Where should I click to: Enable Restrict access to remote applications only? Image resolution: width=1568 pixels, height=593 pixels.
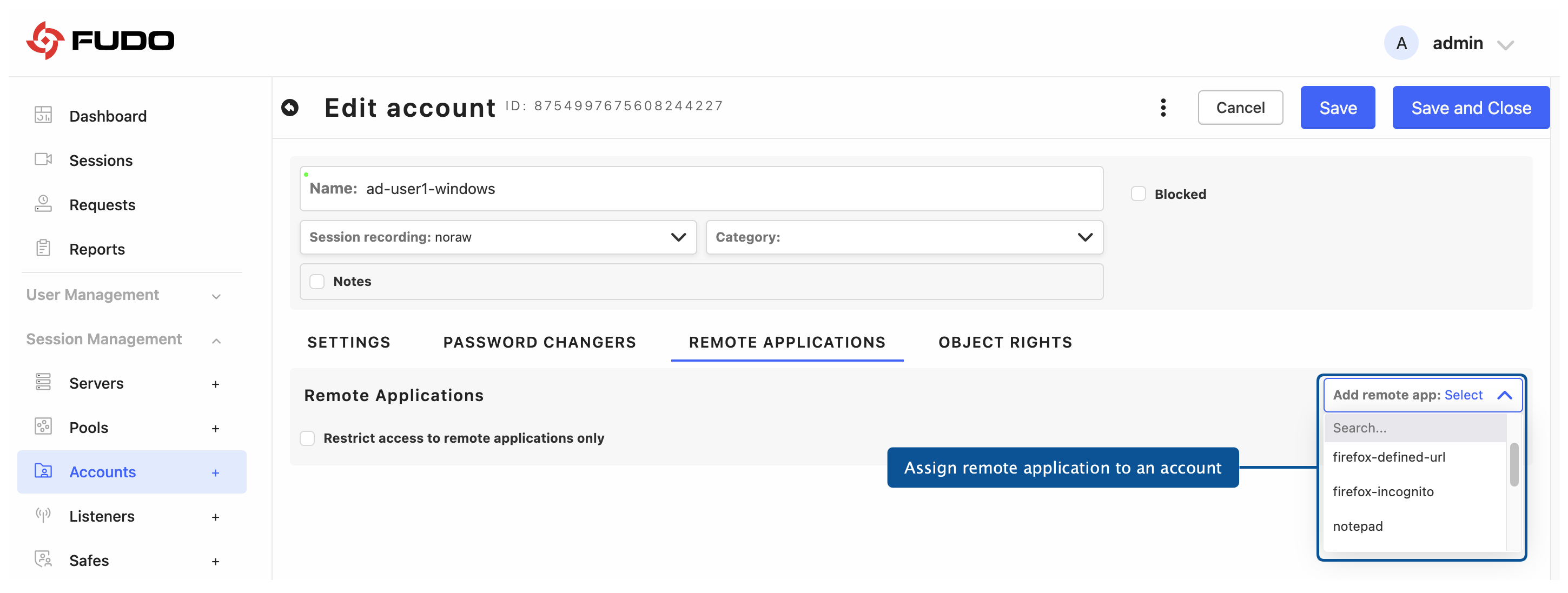tap(307, 438)
